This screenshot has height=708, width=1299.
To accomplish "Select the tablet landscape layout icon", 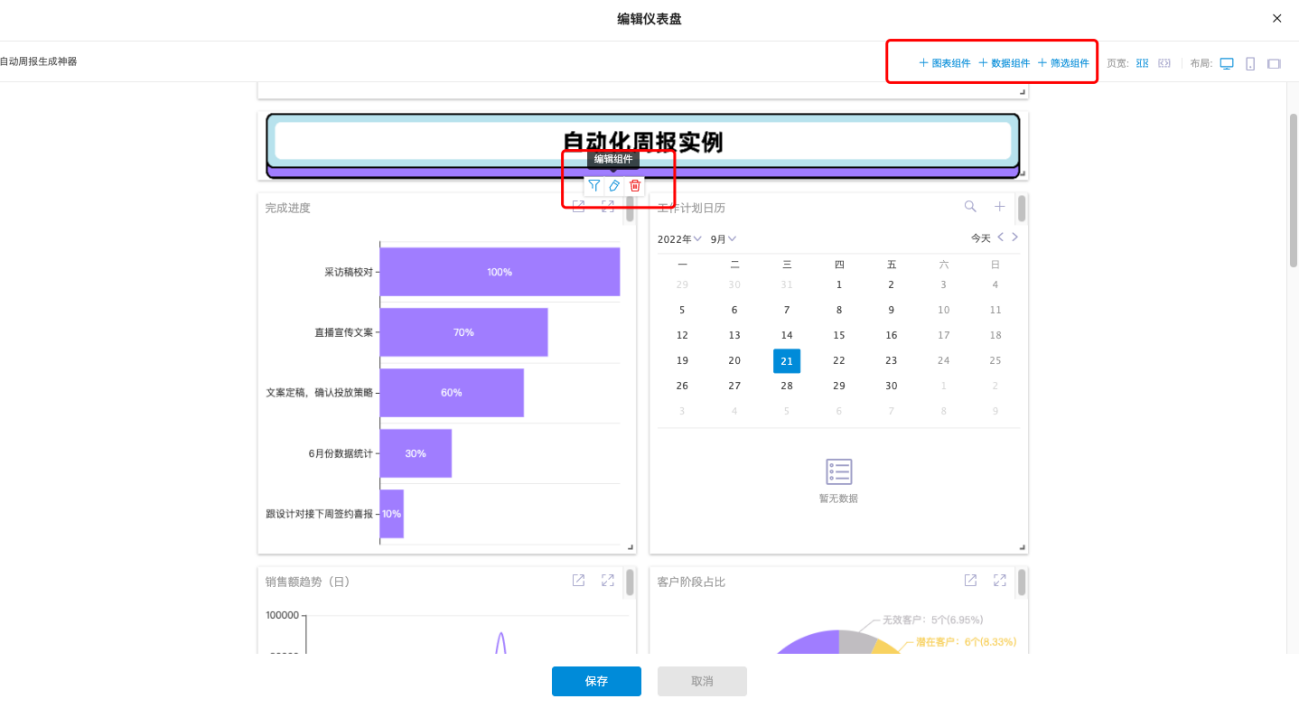I will (1274, 63).
